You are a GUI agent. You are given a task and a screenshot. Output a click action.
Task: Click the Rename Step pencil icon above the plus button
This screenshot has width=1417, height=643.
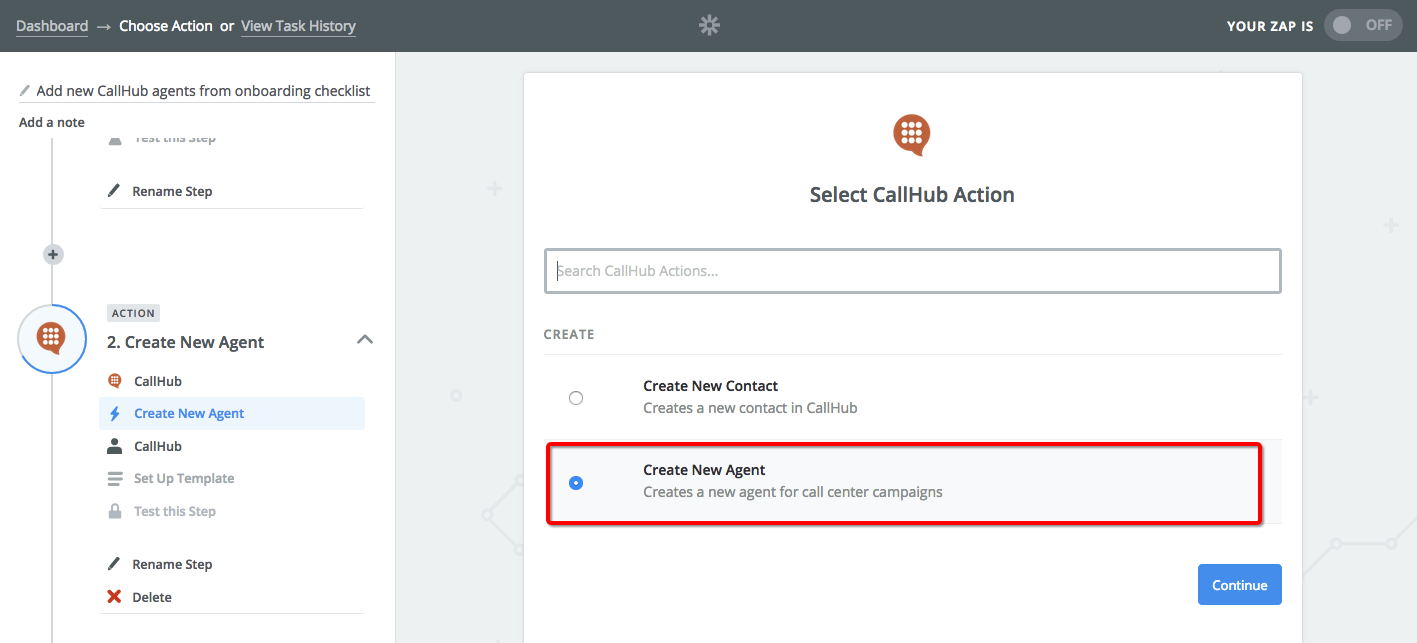click(x=114, y=191)
